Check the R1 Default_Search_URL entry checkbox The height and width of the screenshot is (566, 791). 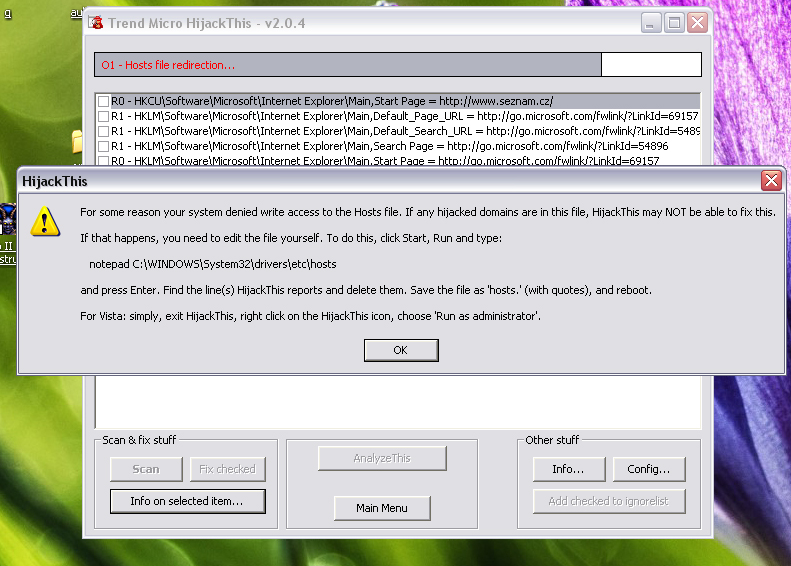point(103,132)
